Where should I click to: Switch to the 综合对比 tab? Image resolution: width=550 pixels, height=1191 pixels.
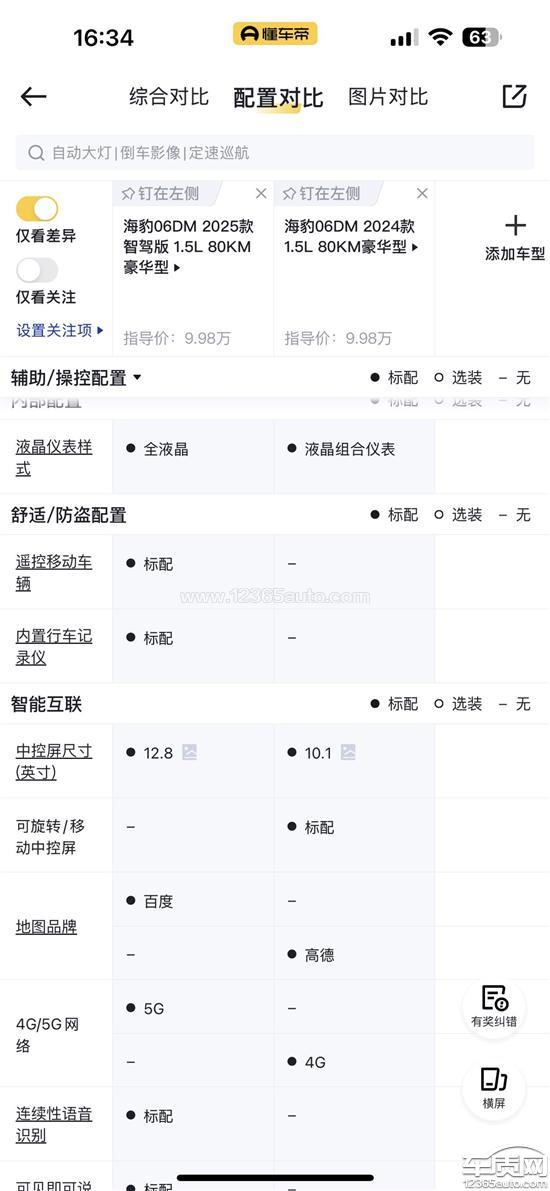[x=169, y=96]
